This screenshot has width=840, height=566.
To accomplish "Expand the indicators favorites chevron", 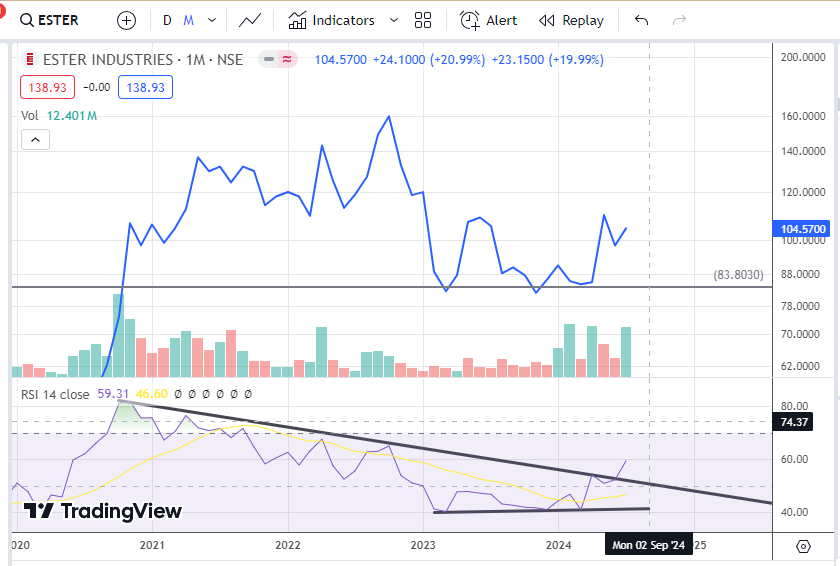I will 394,20.
